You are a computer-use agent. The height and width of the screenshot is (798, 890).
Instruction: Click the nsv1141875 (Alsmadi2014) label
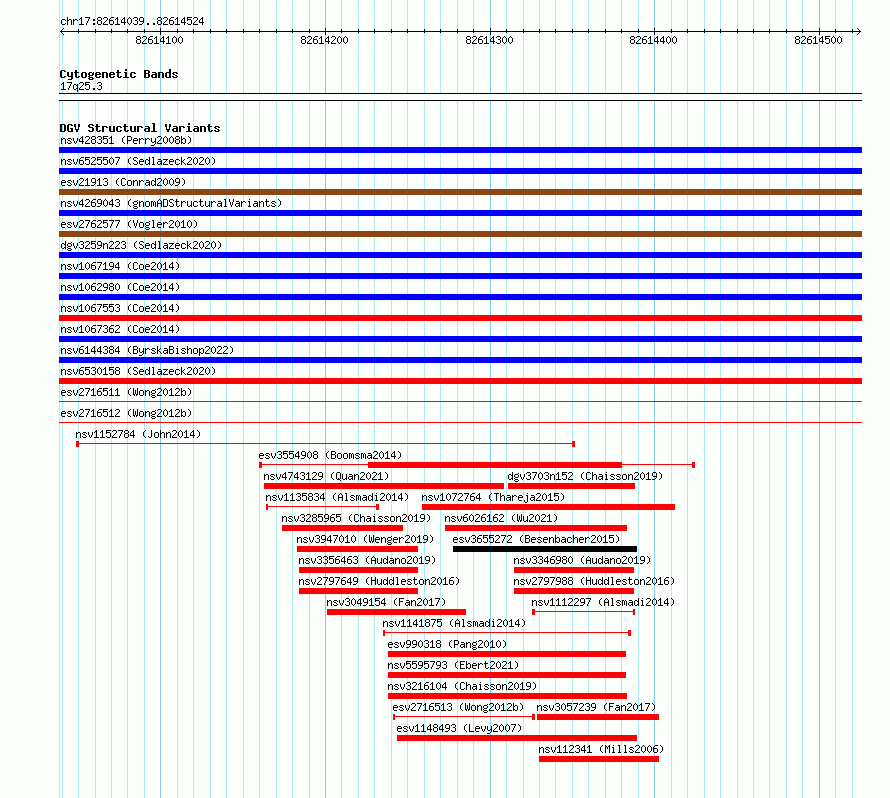pos(454,623)
